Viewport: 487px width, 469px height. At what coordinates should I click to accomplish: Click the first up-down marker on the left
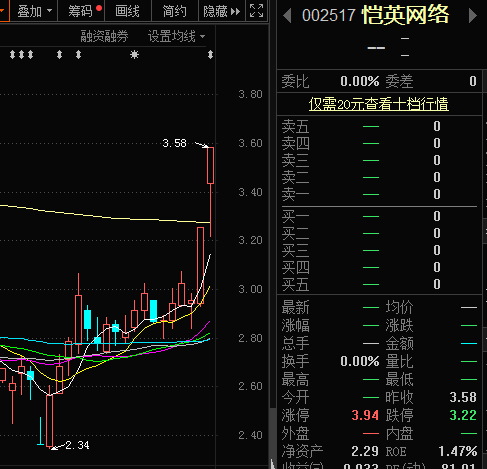click(12, 54)
